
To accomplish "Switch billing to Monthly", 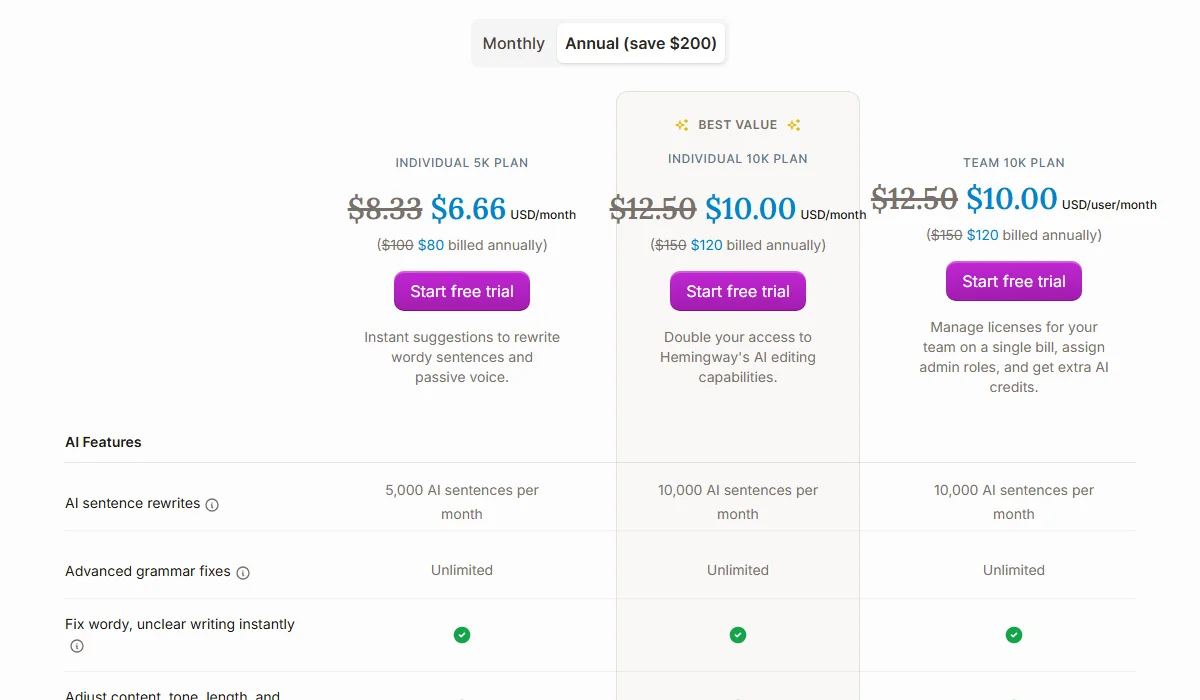I will pyautogui.click(x=513, y=43).
